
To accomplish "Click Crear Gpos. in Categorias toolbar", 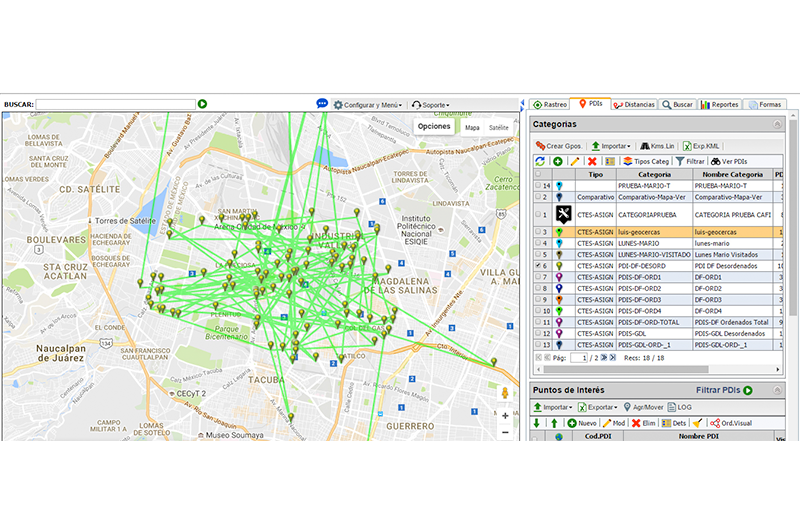I will click(559, 146).
